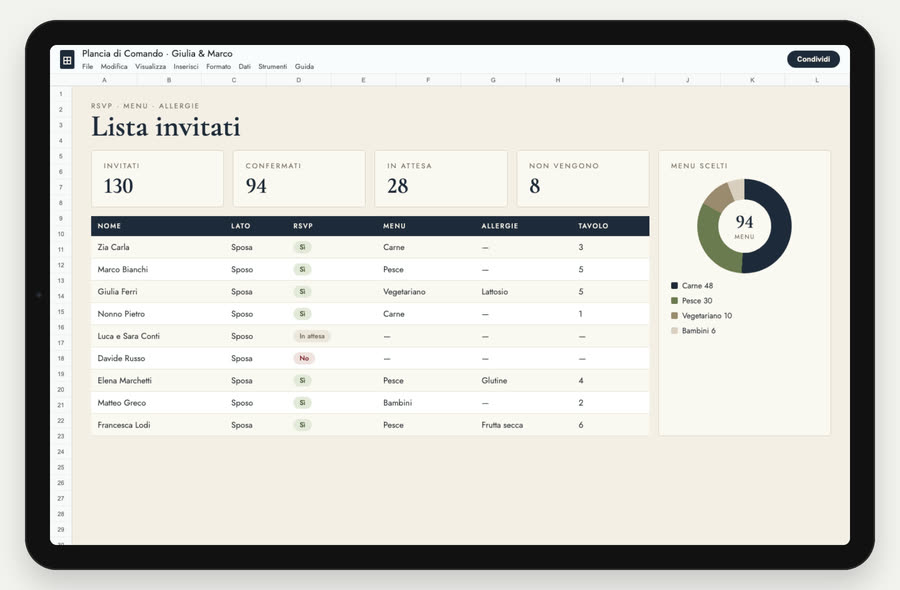Click the No badge for Davide Russo
This screenshot has width=900, height=590.
304,358
